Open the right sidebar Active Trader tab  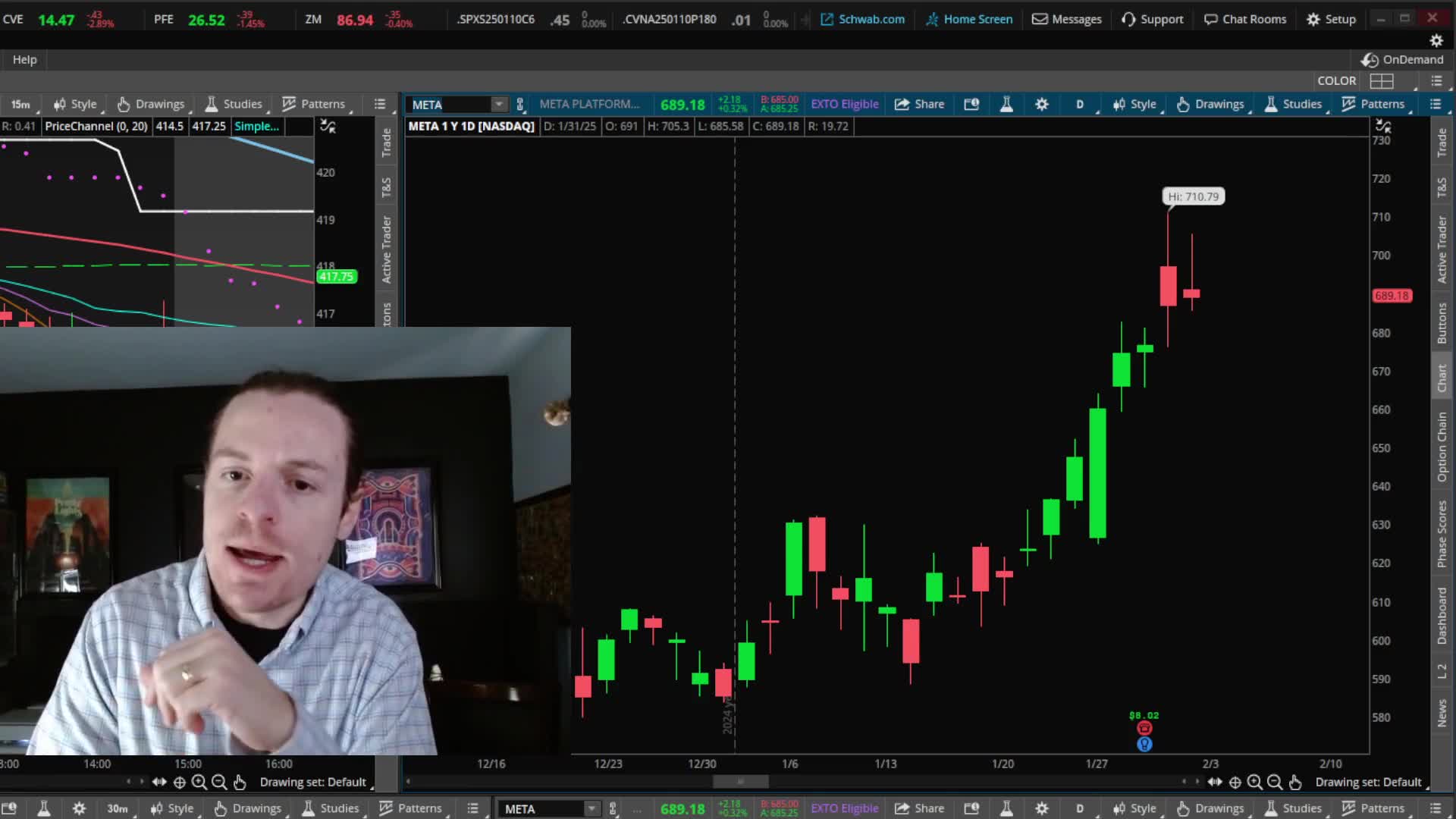[x=1442, y=249]
